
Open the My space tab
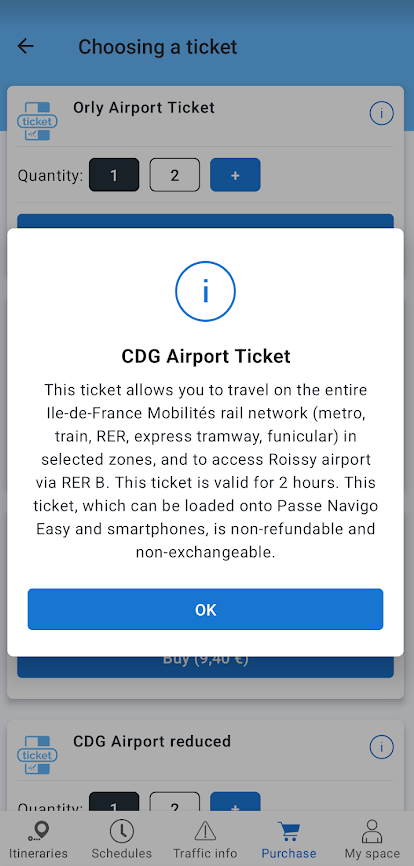pyautogui.click(x=372, y=839)
